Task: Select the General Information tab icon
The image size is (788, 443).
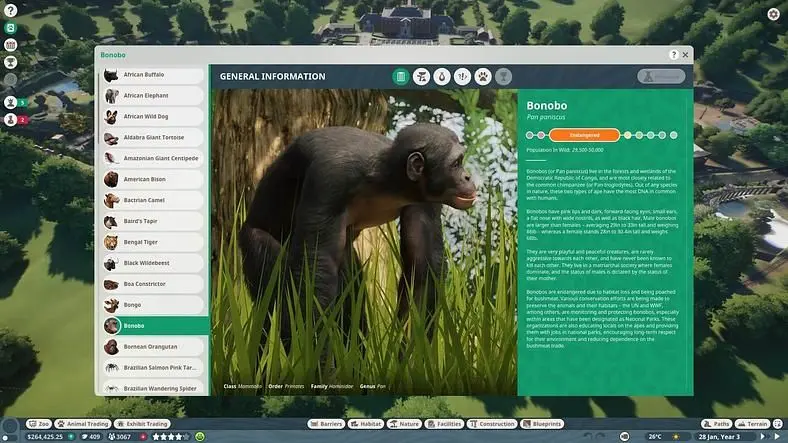Action: 401,76
